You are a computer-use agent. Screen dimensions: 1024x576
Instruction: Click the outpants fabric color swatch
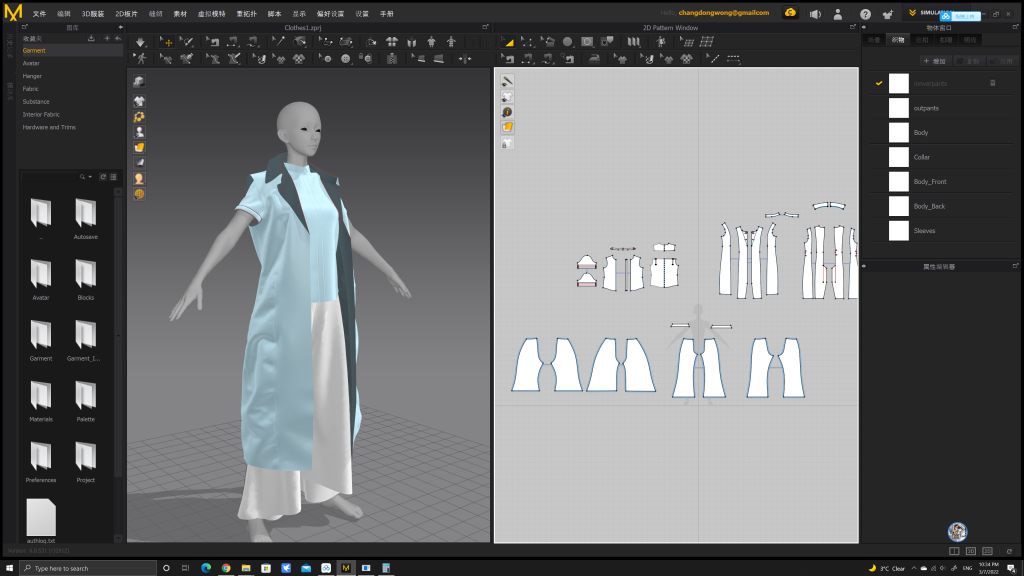(898, 108)
